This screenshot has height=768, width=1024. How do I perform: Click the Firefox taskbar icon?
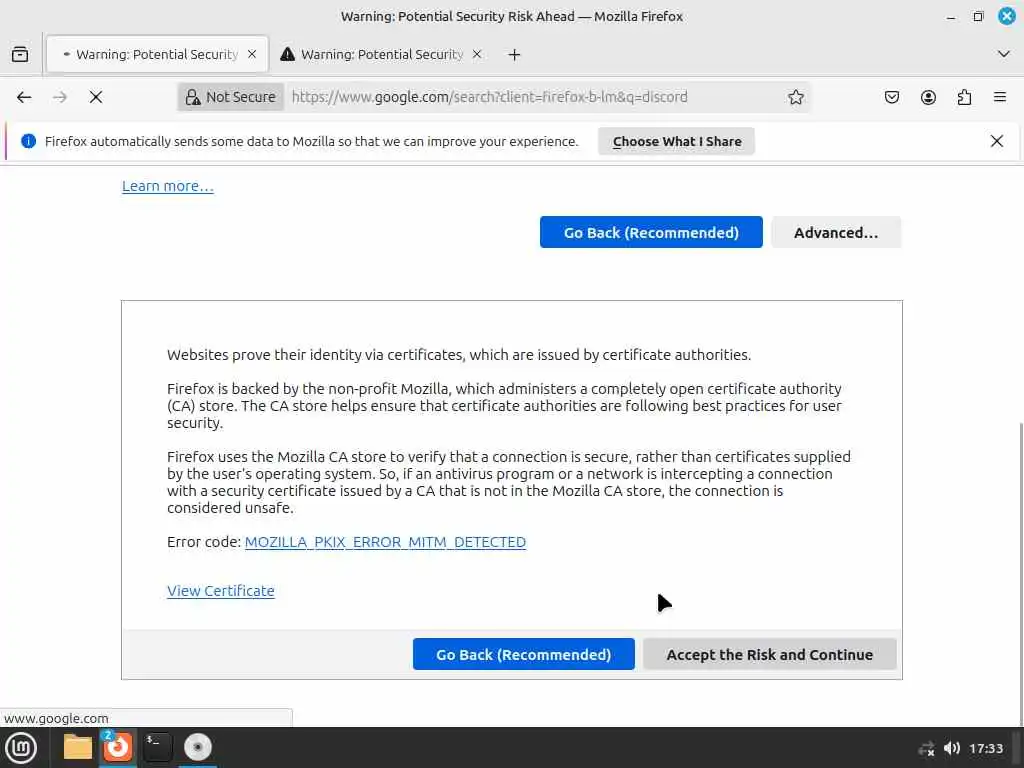118,747
